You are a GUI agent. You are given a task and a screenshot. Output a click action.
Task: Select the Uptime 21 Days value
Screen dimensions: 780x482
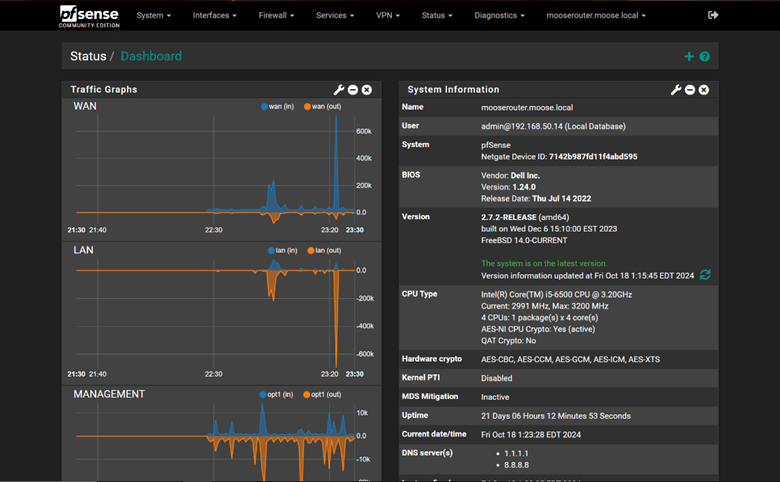coord(556,416)
